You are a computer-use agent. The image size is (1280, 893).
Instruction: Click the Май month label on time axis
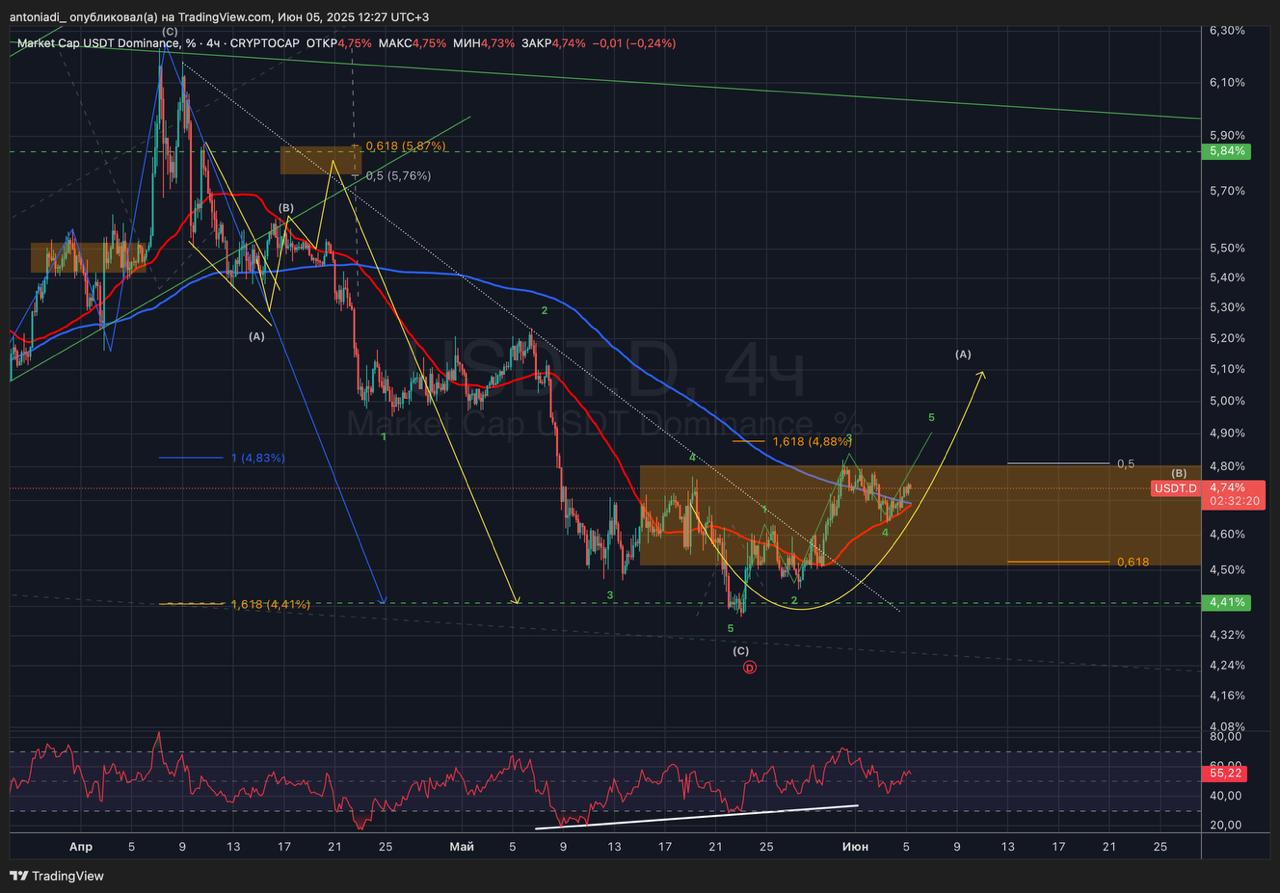(x=461, y=847)
